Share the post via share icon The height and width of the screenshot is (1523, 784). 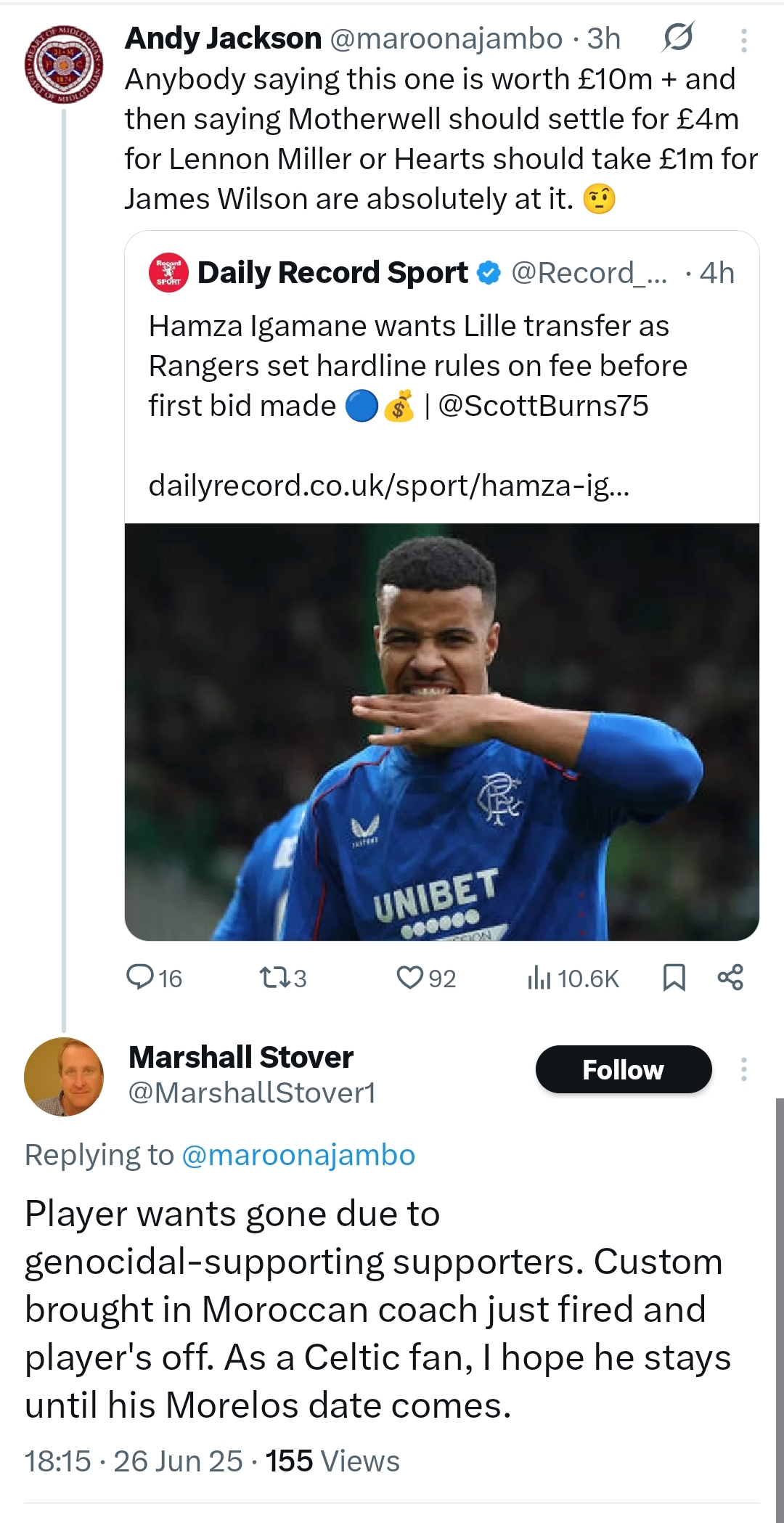730,977
